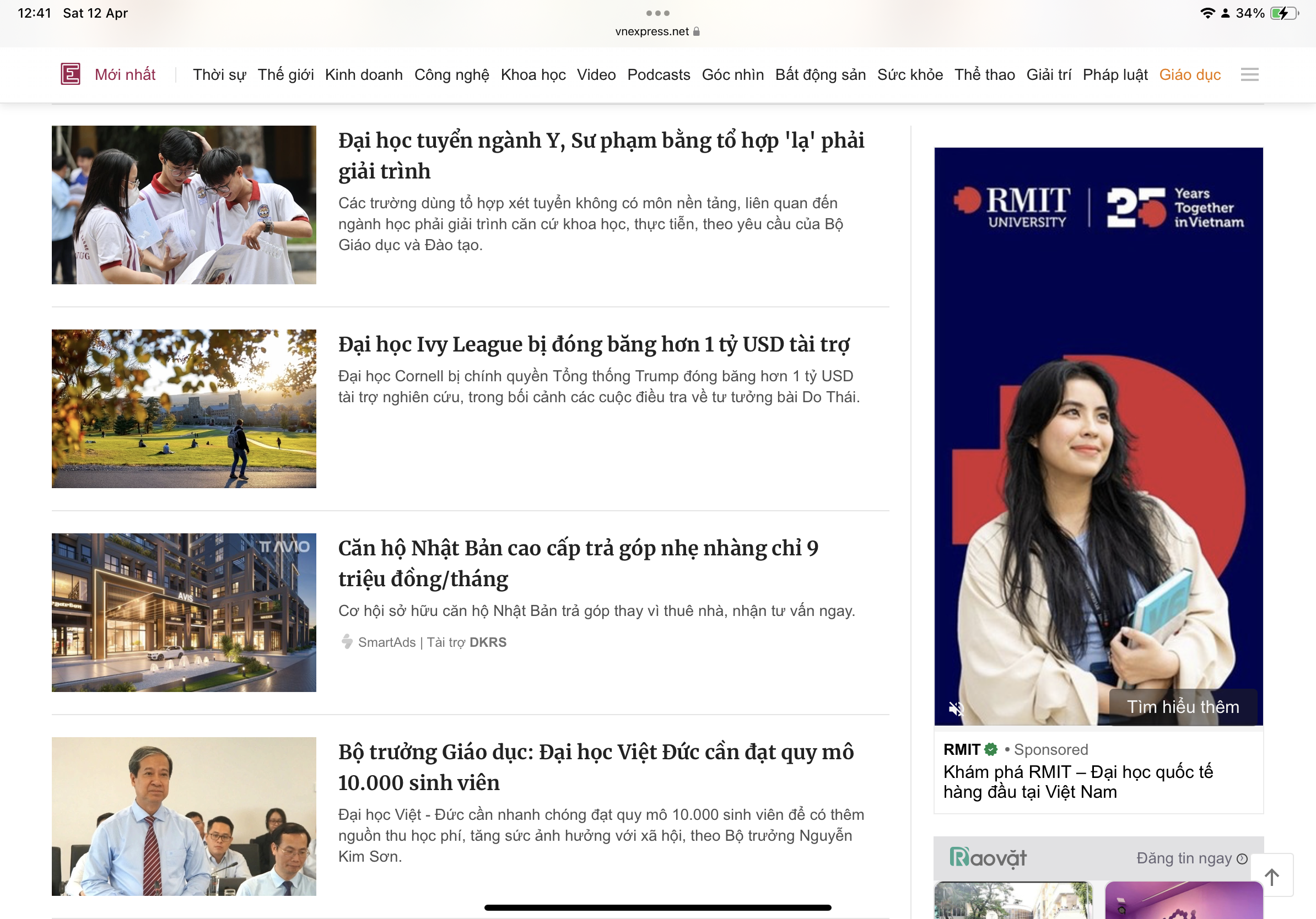Click the Mới nhất link
The image size is (1316, 919).
126,73
